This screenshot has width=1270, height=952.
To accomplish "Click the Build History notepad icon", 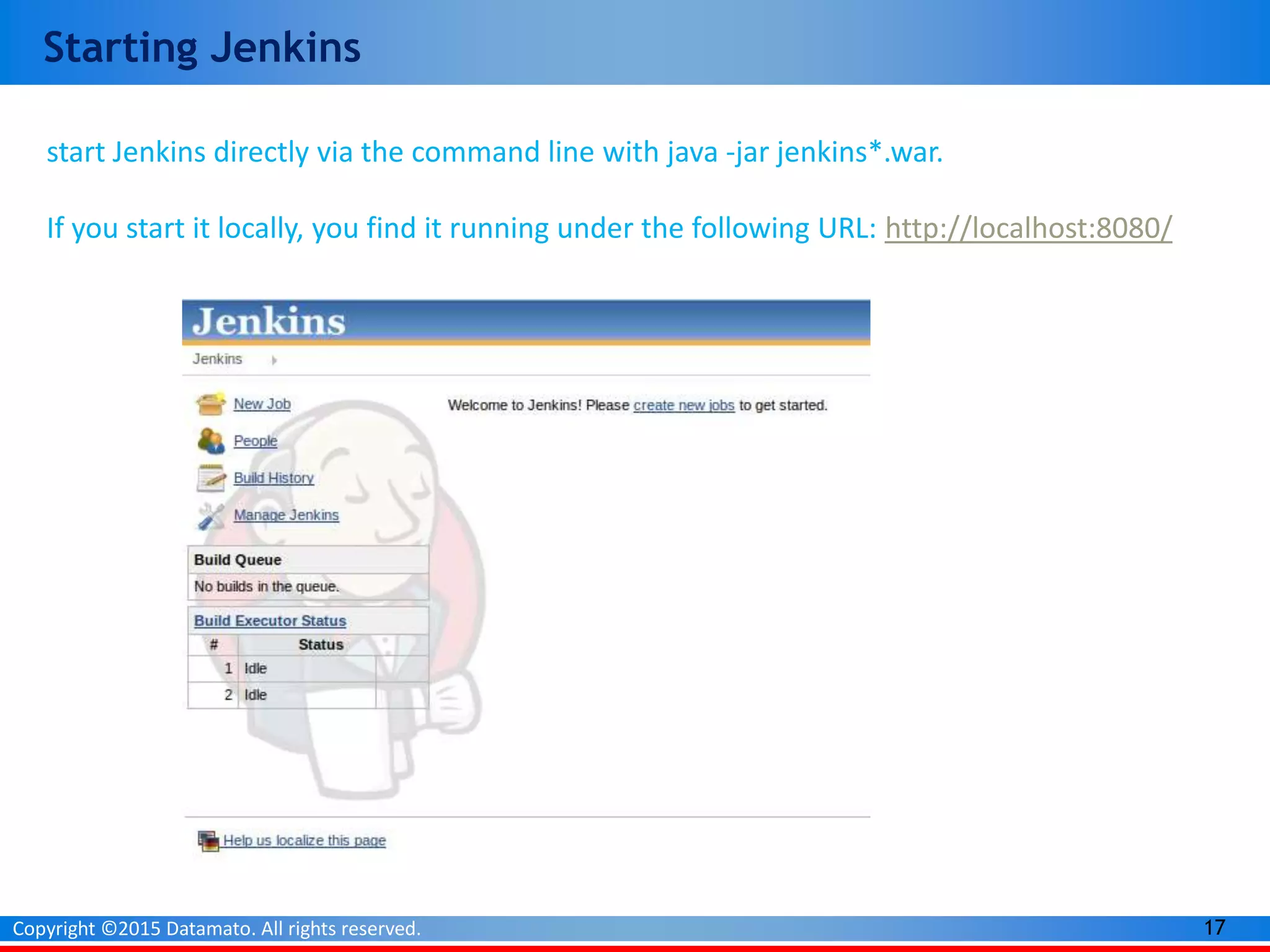I will [211, 478].
